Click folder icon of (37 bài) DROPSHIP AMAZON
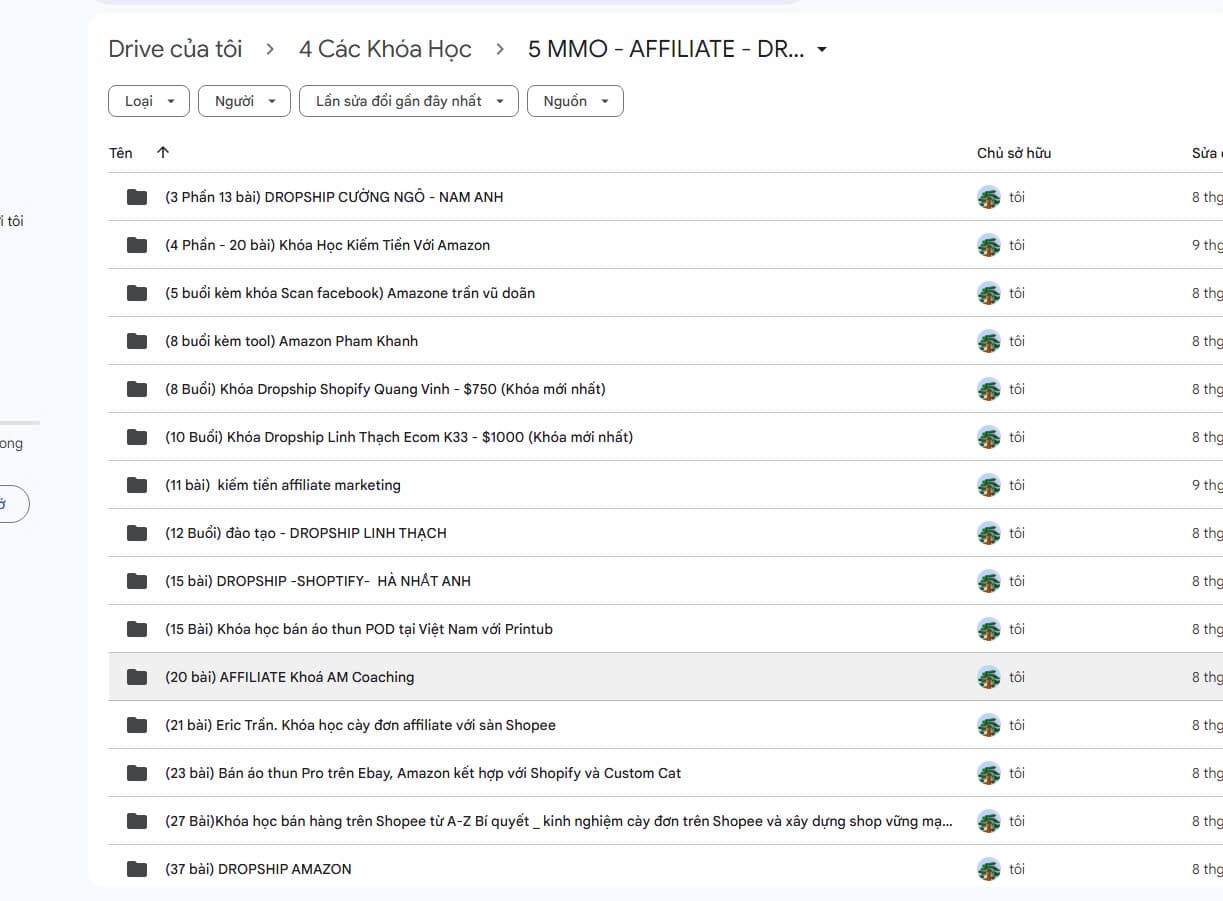 click(137, 869)
